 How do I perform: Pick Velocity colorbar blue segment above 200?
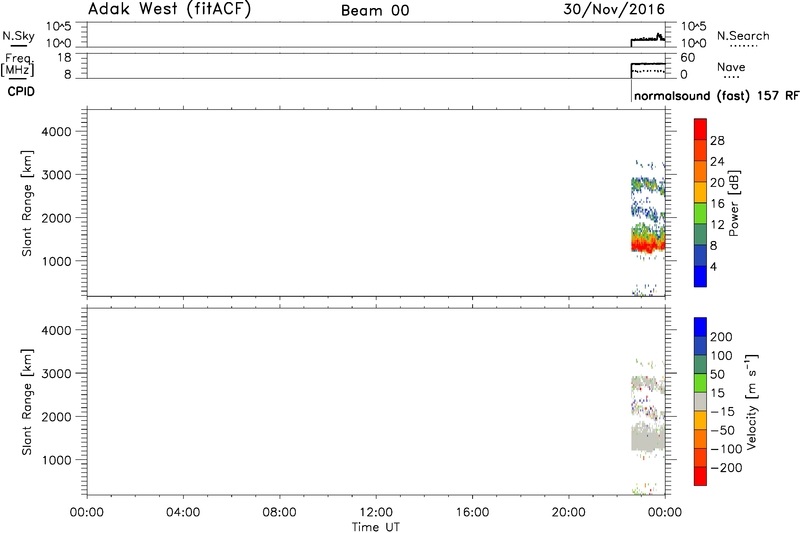(700, 327)
